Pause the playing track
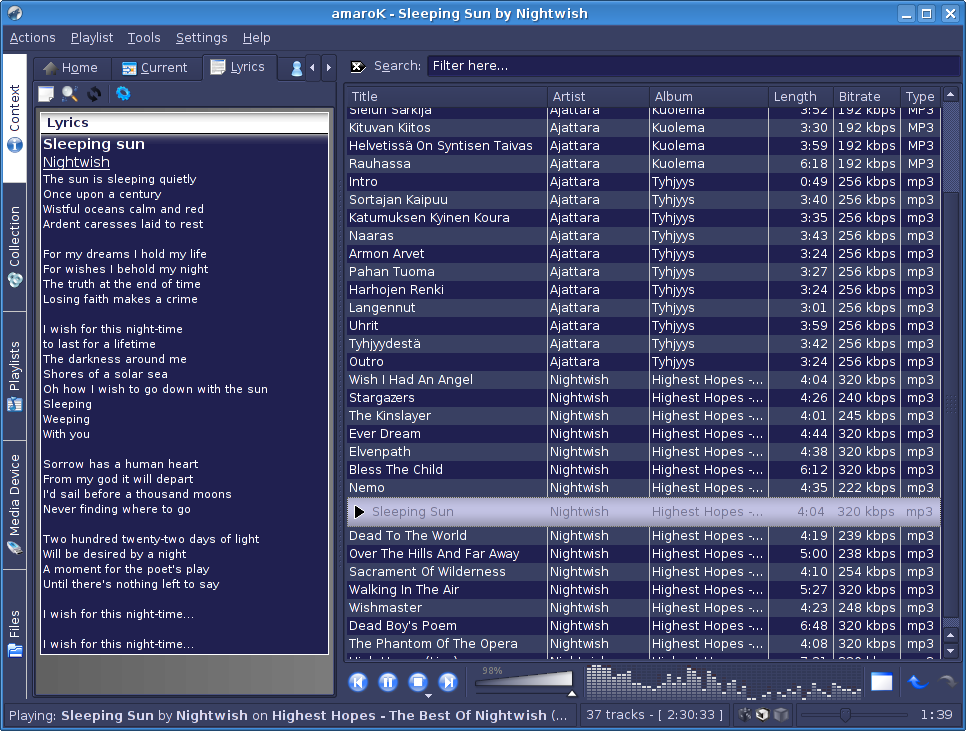The height and width of the screenshot is (731, 966). (x=388, y=682)
